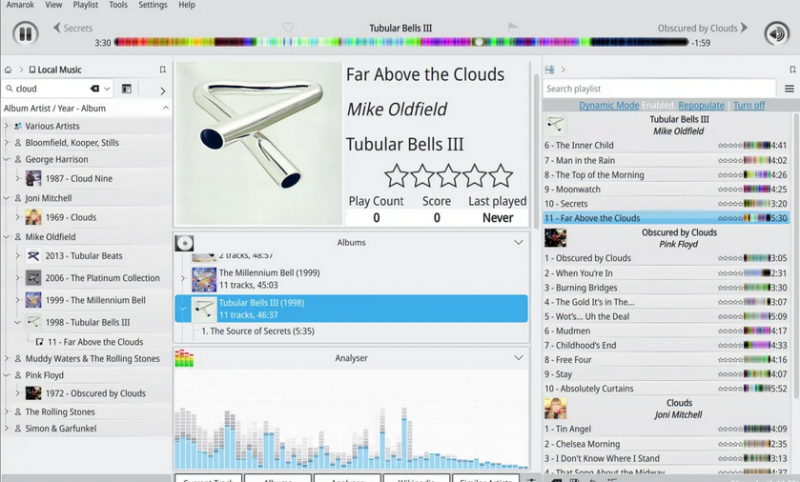800x482 pixels.
Task: Click Tubular Bells III cover in playlist header
Action: click(555, 124)
